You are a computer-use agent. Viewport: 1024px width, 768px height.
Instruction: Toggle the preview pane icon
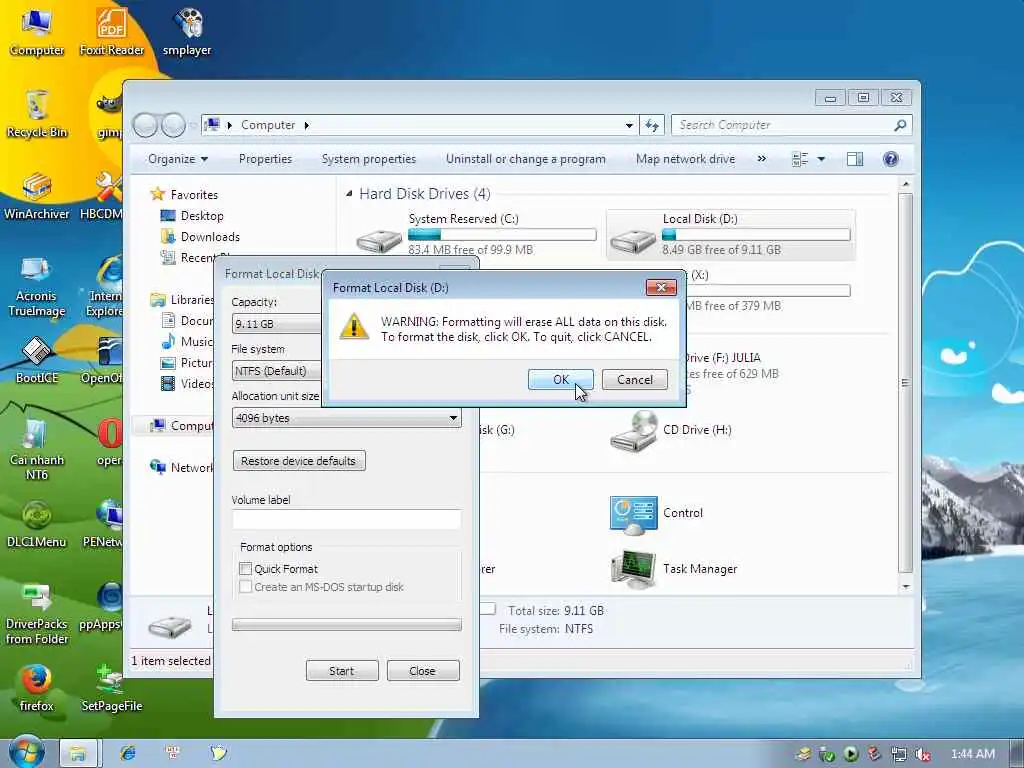point(855,159)
